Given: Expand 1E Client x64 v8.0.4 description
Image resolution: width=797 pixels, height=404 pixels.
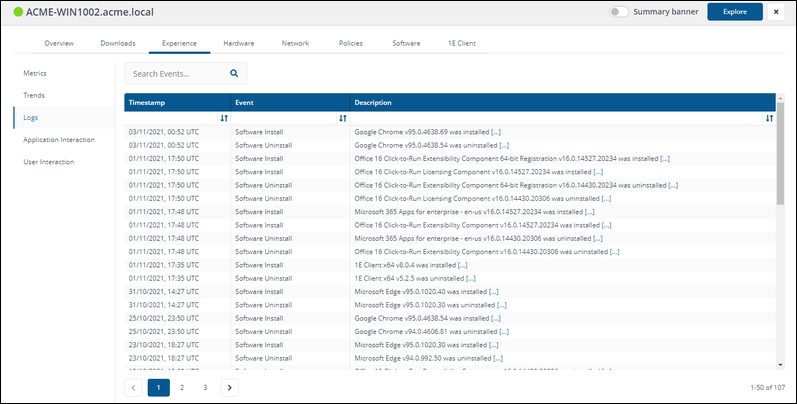Looking at the screenshot, I should point(462,264).
